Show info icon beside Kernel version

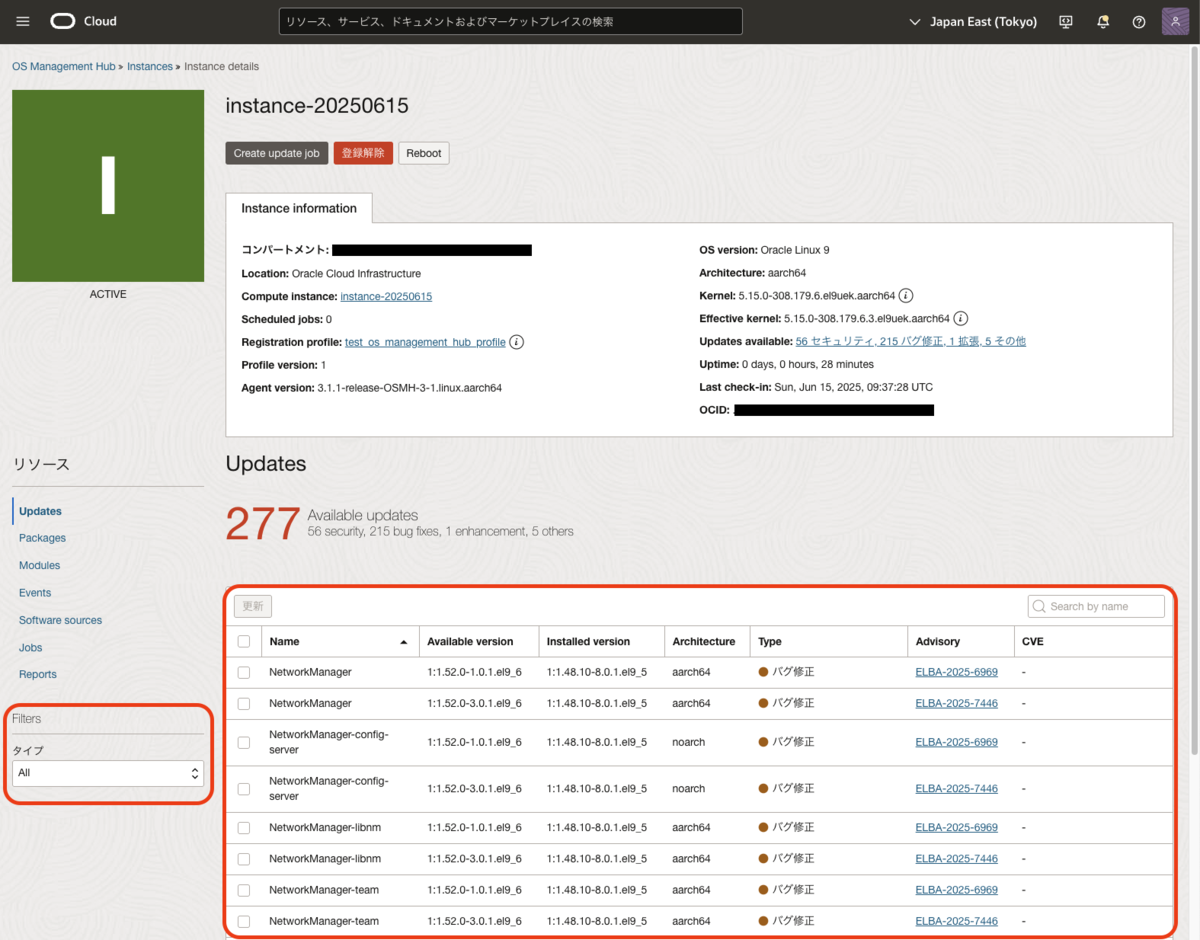[x=905, y=296]
